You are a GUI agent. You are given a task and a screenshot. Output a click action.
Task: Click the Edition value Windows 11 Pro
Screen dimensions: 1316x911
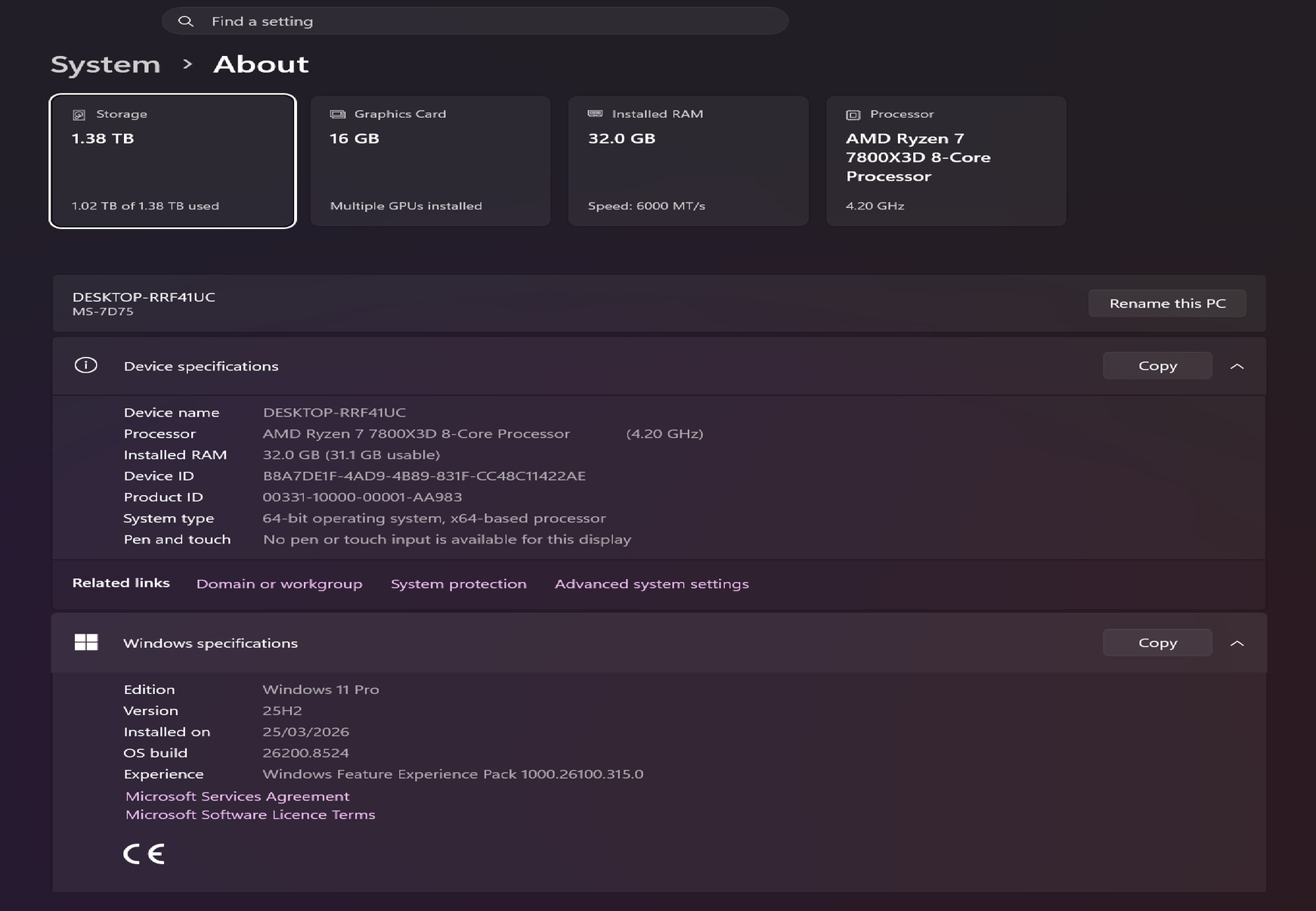tap(320, 689)
